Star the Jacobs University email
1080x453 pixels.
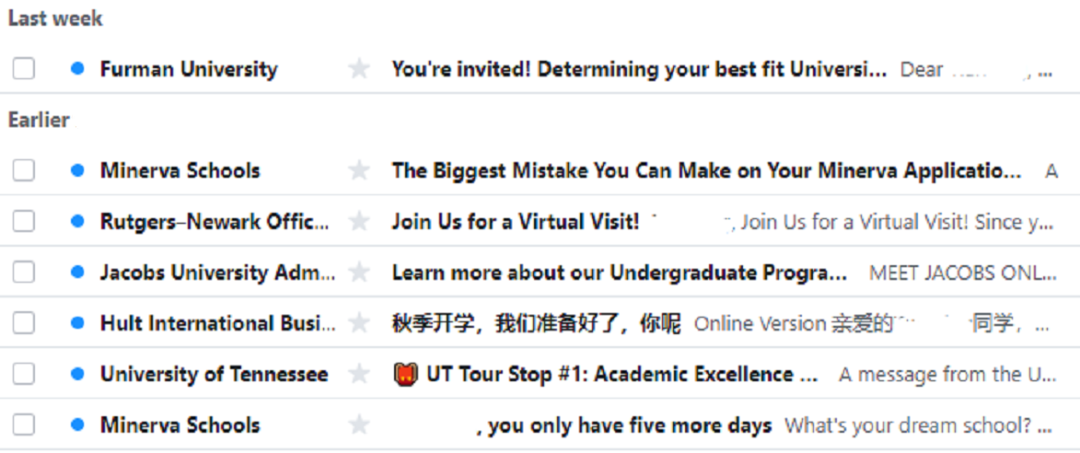pos(358,273)
